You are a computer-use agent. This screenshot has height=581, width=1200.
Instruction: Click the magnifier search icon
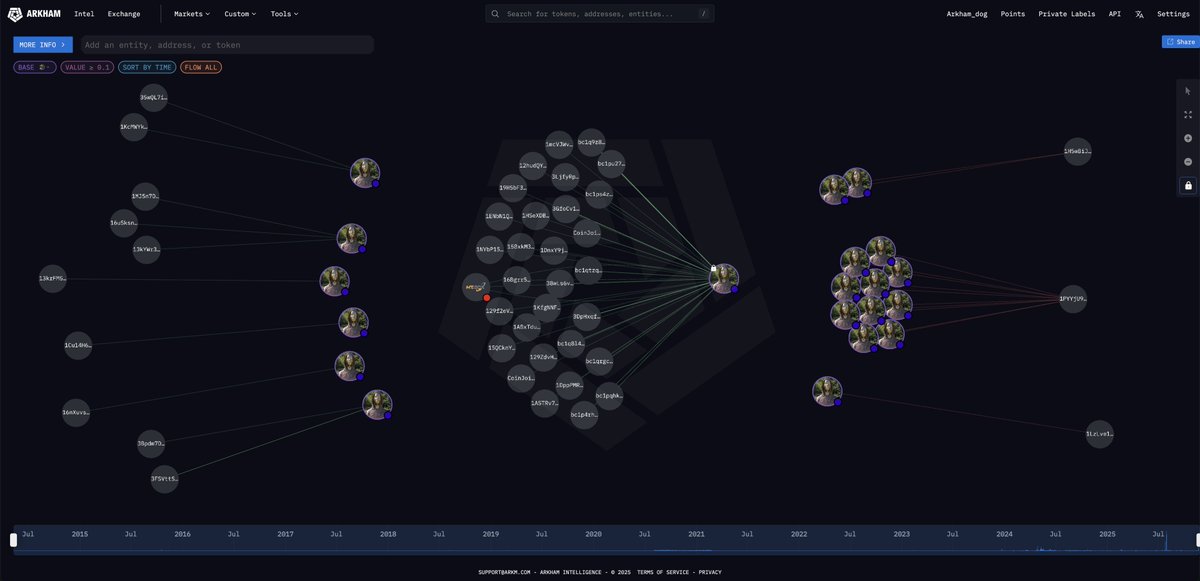[x=495, y=14]
